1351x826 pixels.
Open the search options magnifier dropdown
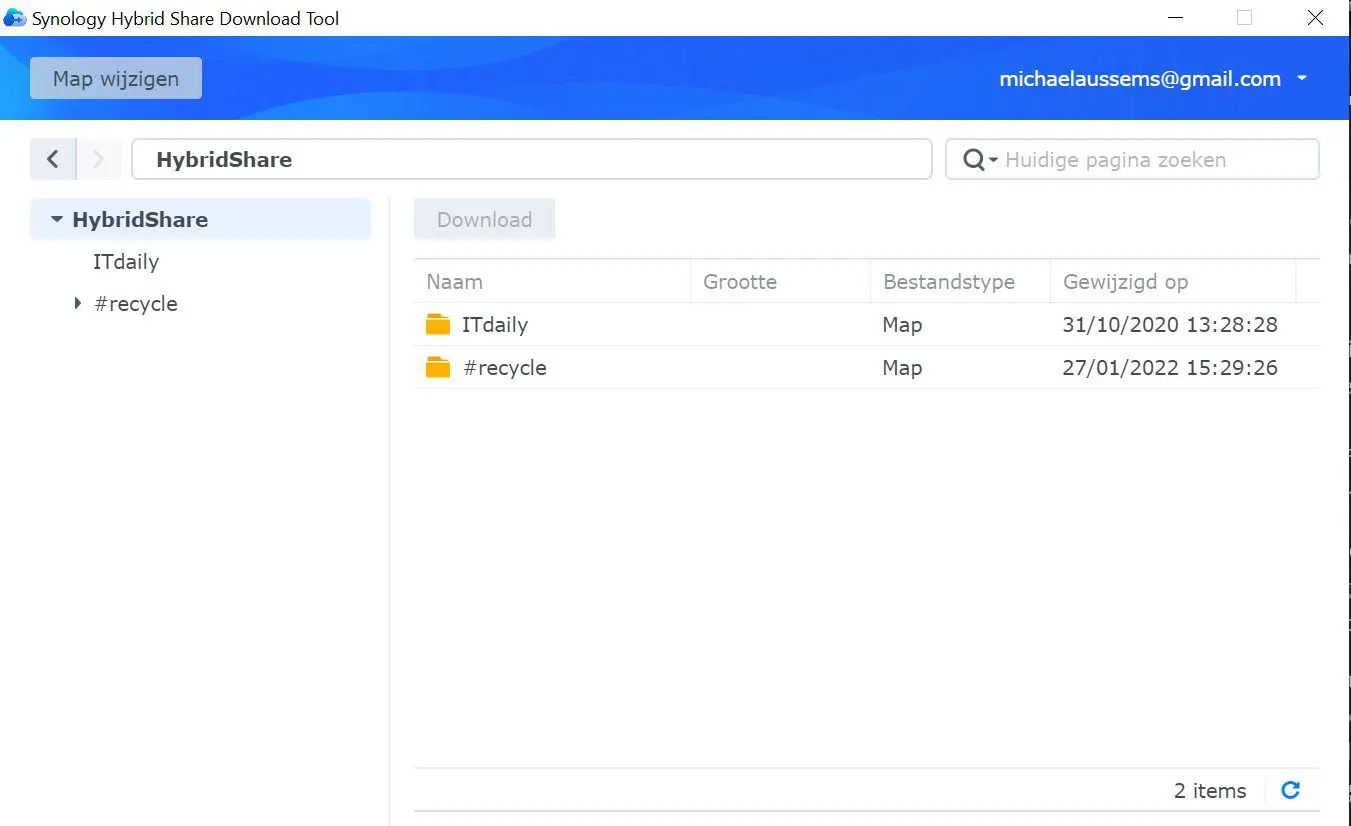(980, 160)
